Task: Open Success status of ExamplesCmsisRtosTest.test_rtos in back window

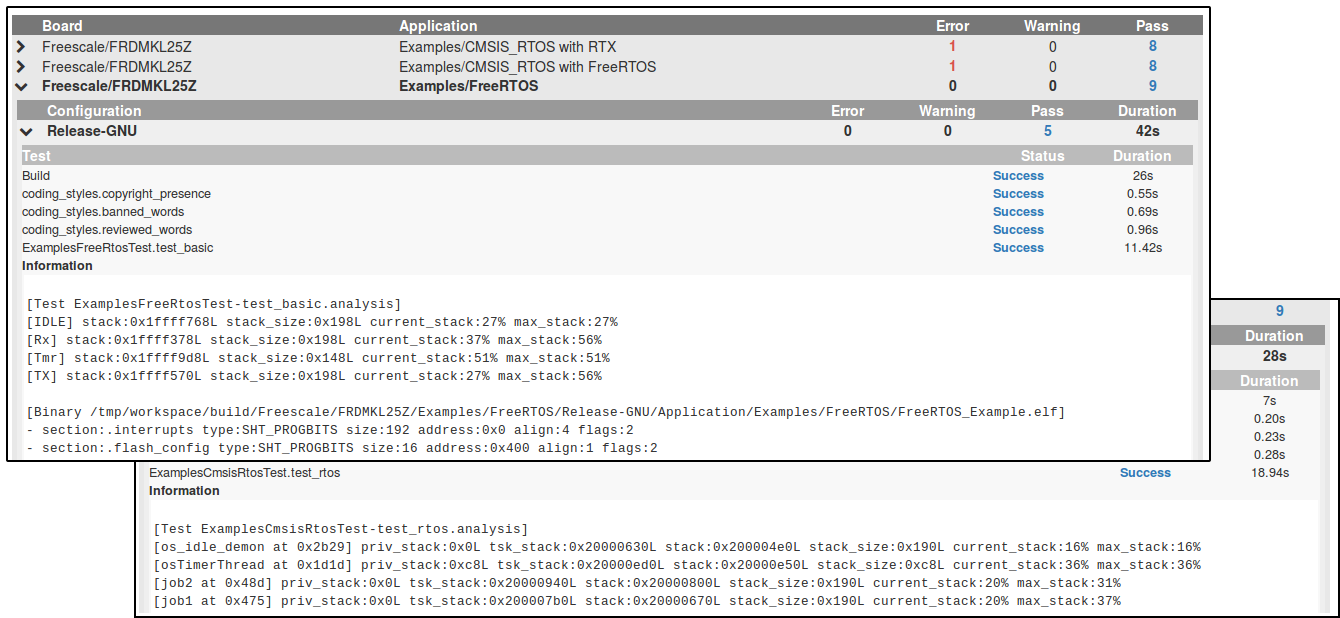Action: 1145,473
